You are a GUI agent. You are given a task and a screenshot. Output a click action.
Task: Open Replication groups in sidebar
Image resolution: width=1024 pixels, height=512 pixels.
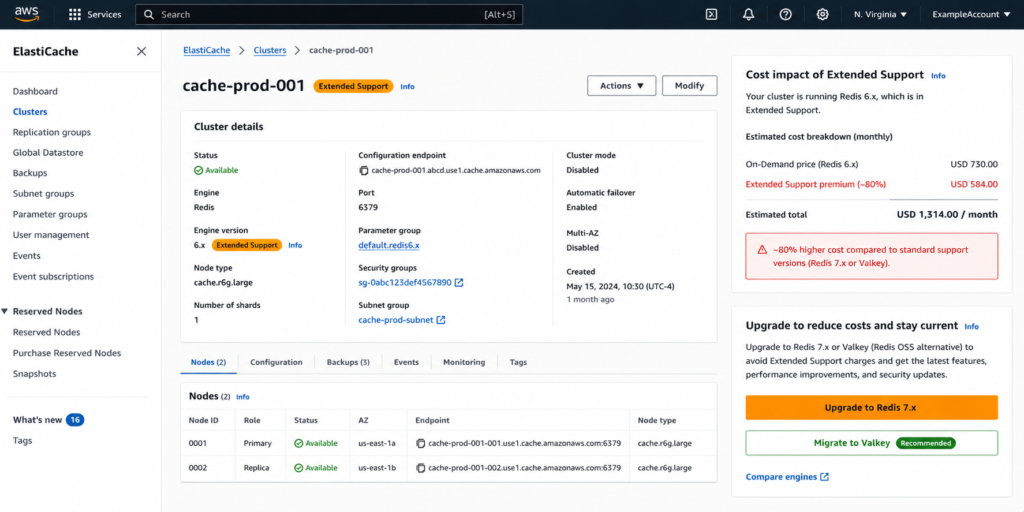click(52, 133)
